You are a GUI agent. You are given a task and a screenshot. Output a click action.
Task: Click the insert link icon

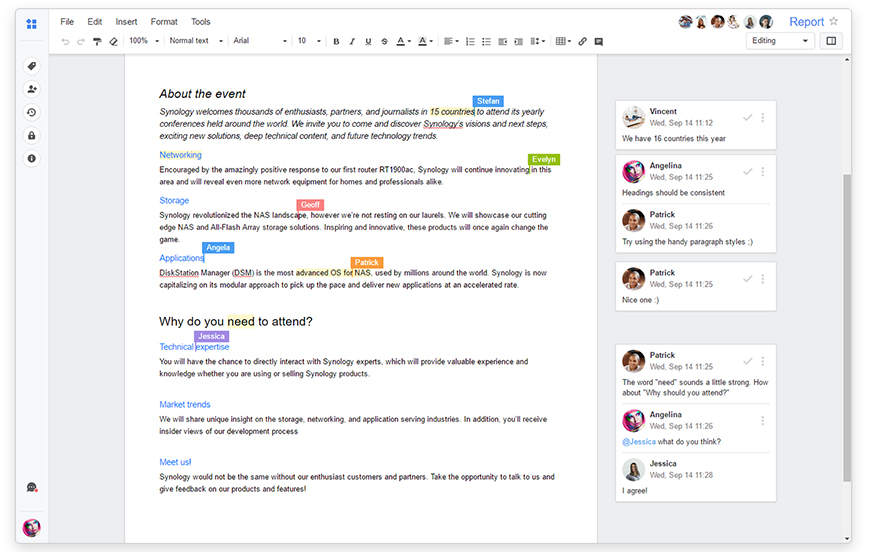click(x=582, y=42)
